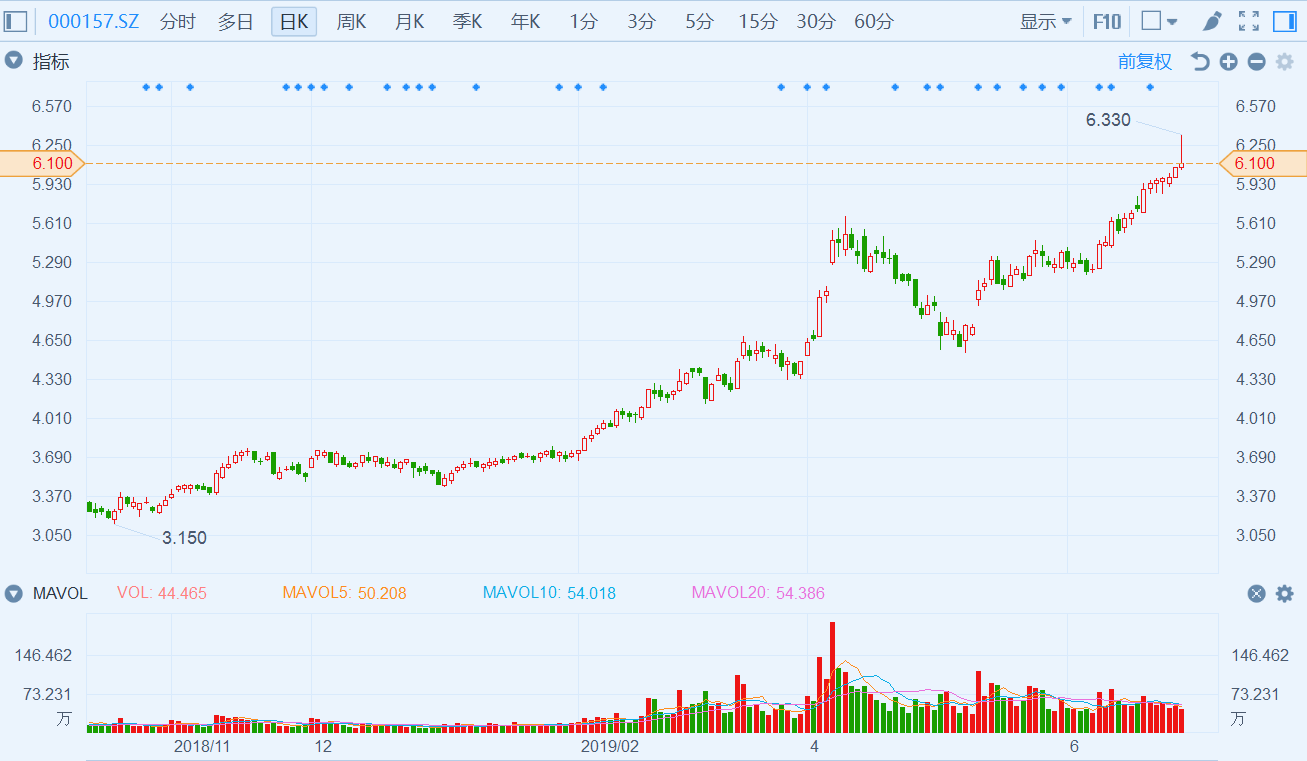Zoom out with the minus icon
This screenshot has height=761, width=1307.
click(1256, 62)
